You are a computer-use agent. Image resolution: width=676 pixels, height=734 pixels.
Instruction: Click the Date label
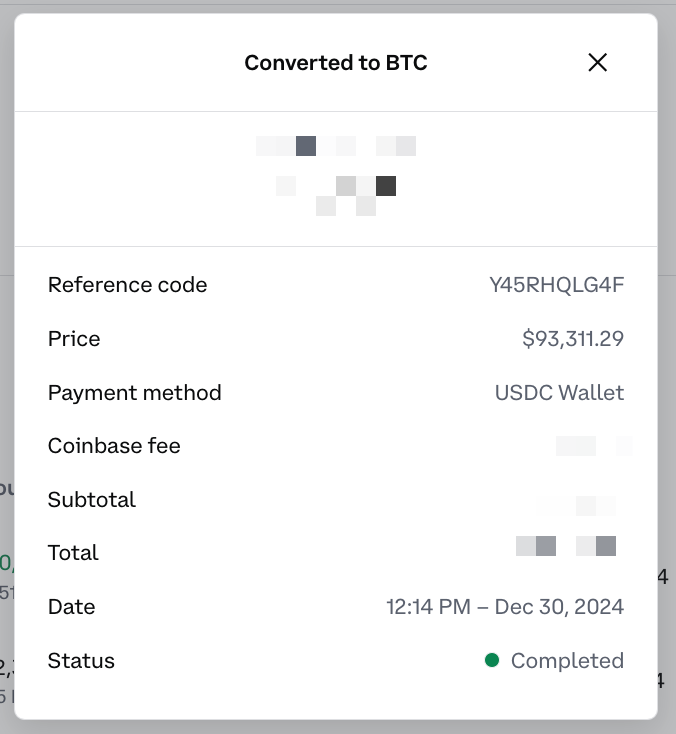71,607
